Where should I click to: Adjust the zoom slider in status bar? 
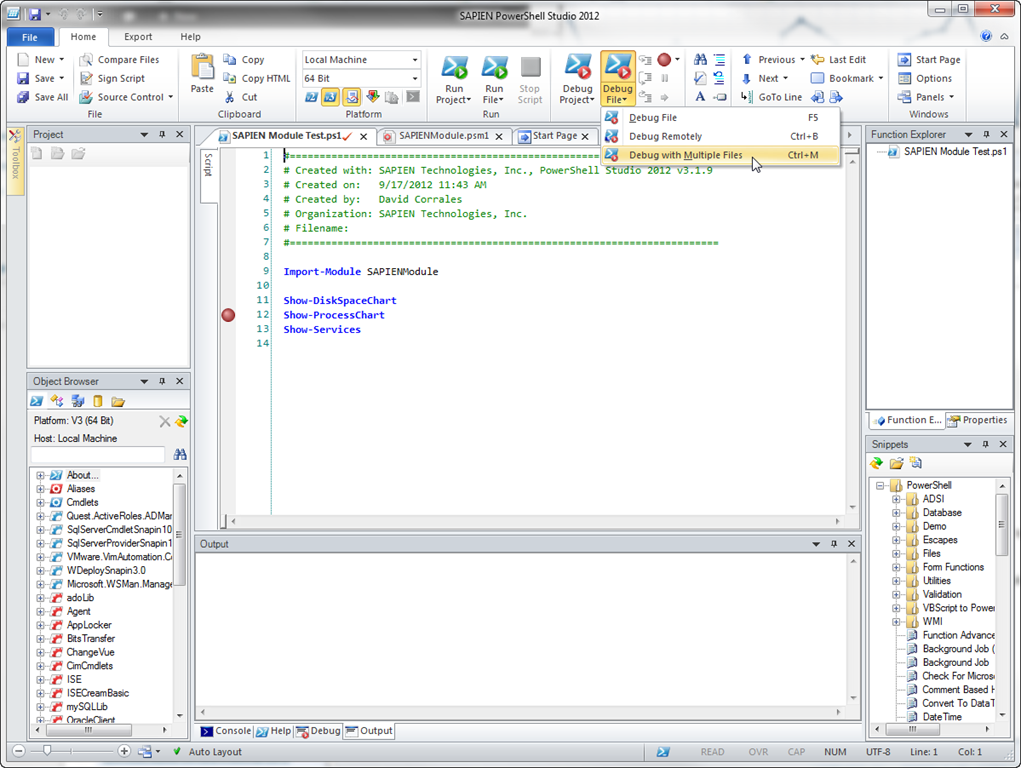[47, 751]
